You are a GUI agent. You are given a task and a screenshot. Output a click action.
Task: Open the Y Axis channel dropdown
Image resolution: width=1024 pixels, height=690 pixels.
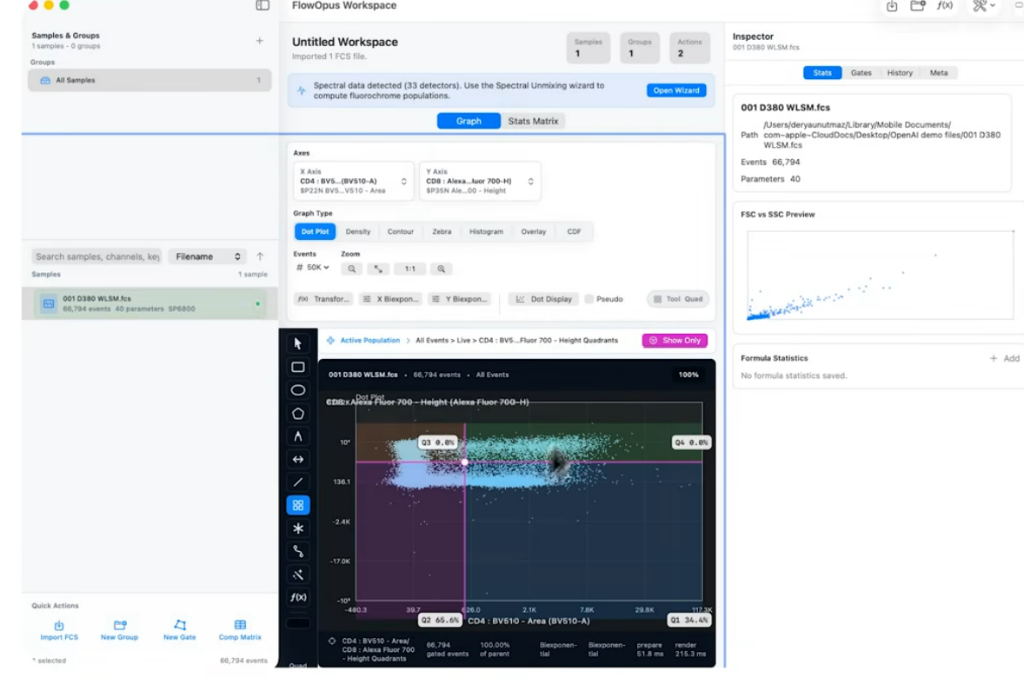click(480, 181)
